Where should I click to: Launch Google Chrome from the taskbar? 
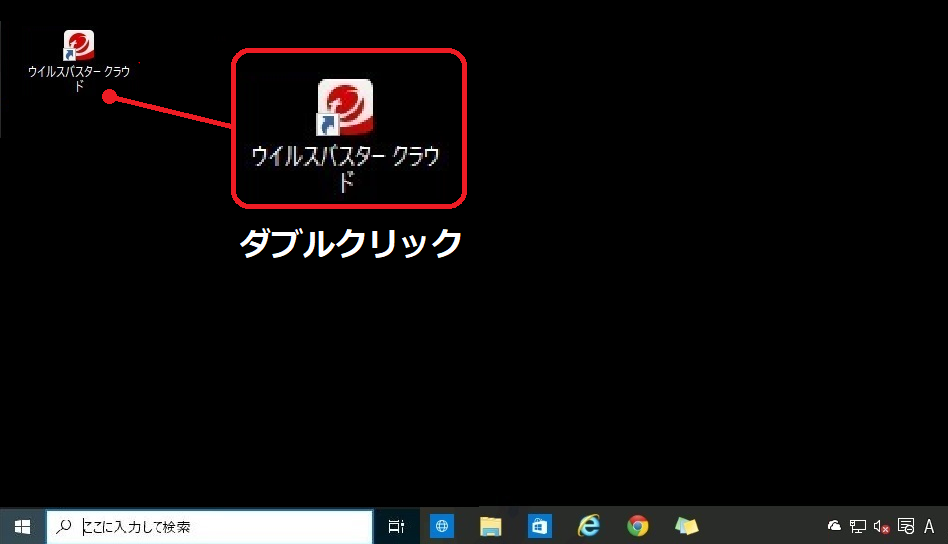point(638,526)
